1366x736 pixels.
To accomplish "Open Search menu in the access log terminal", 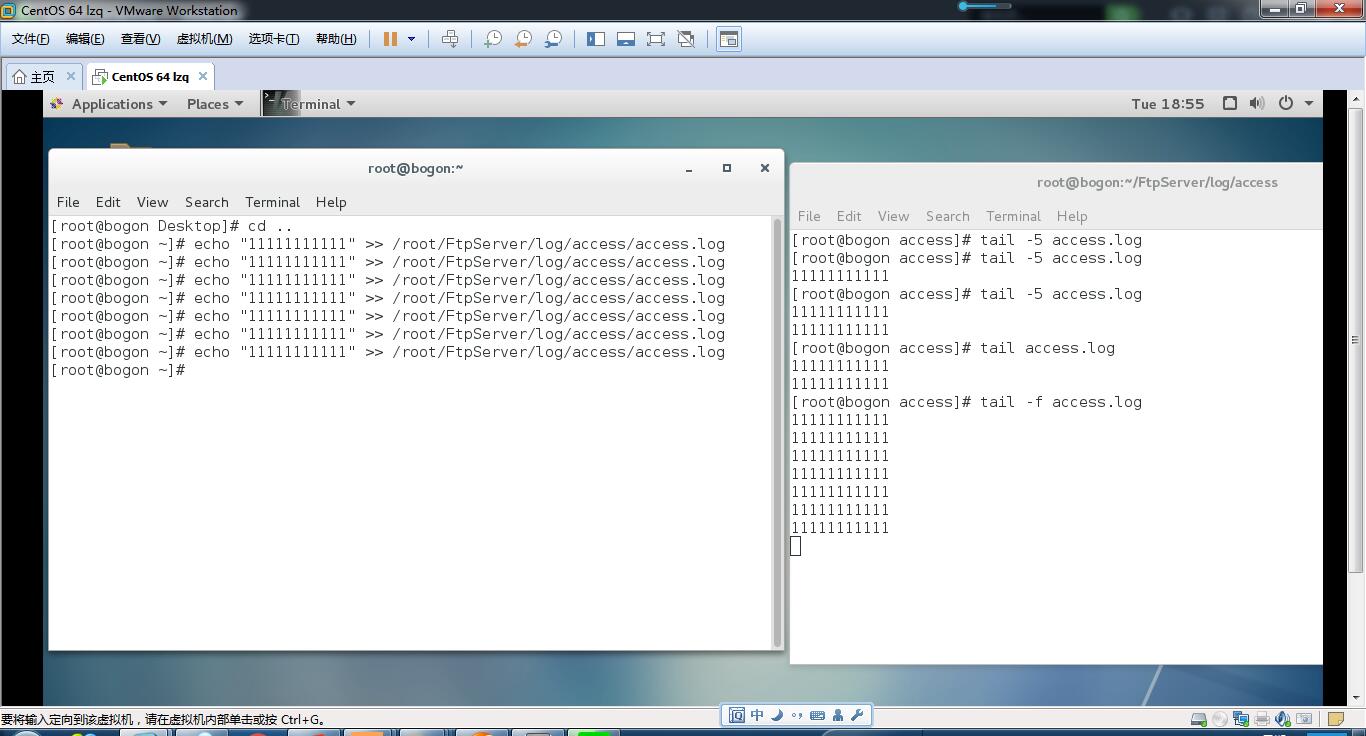I will coord(948,216).
